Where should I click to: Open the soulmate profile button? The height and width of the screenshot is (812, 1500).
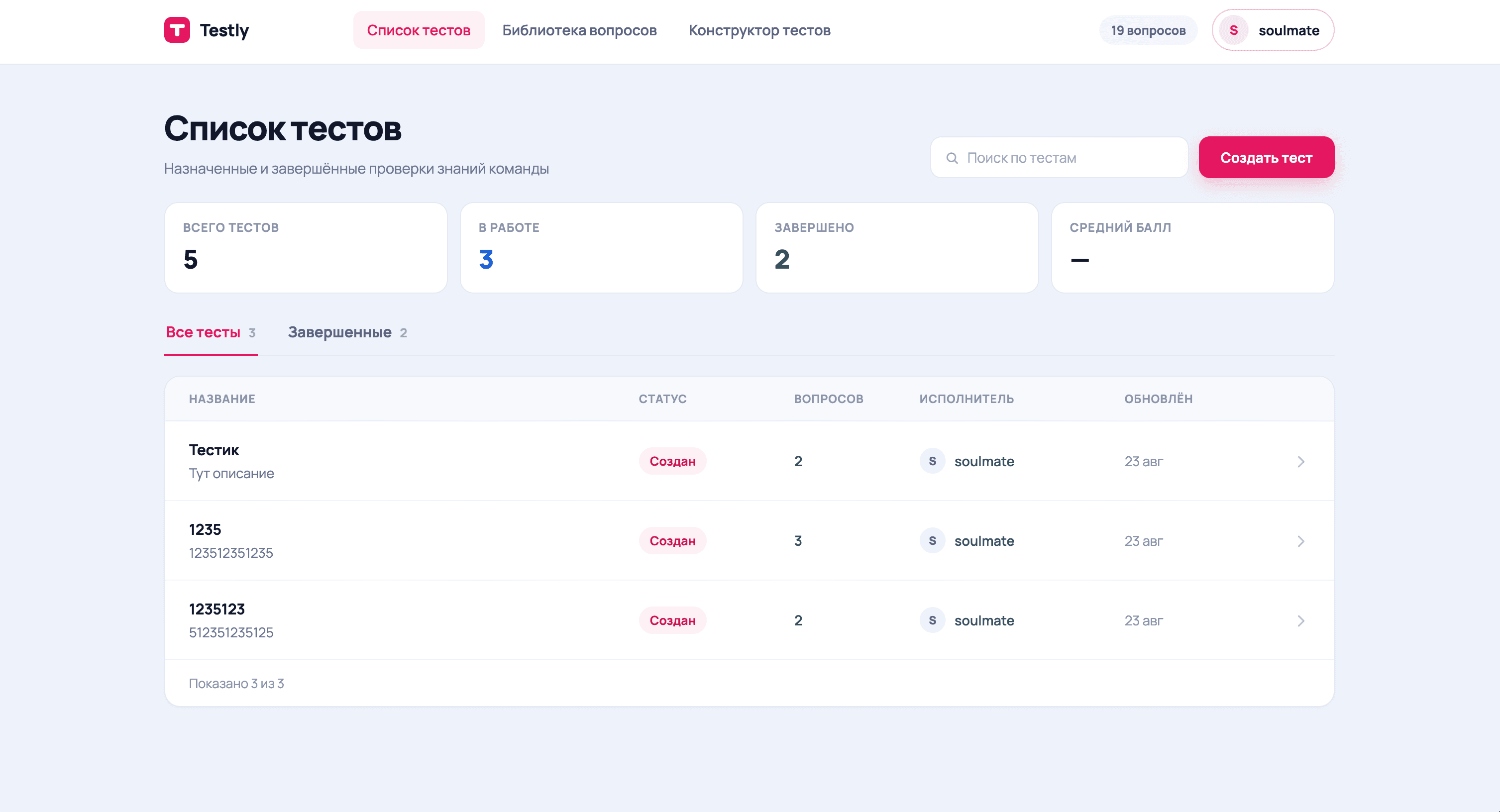click(1273, 30)
